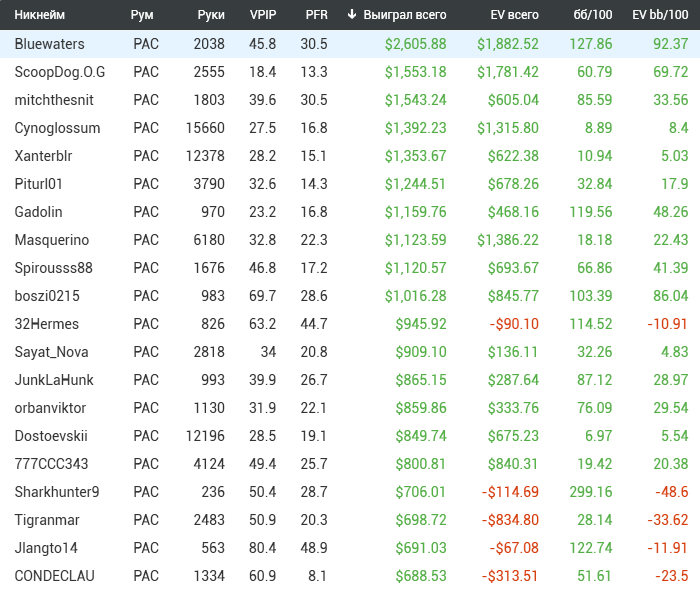
Task: Select Spirousss88 player
Action: pos(54,268)
